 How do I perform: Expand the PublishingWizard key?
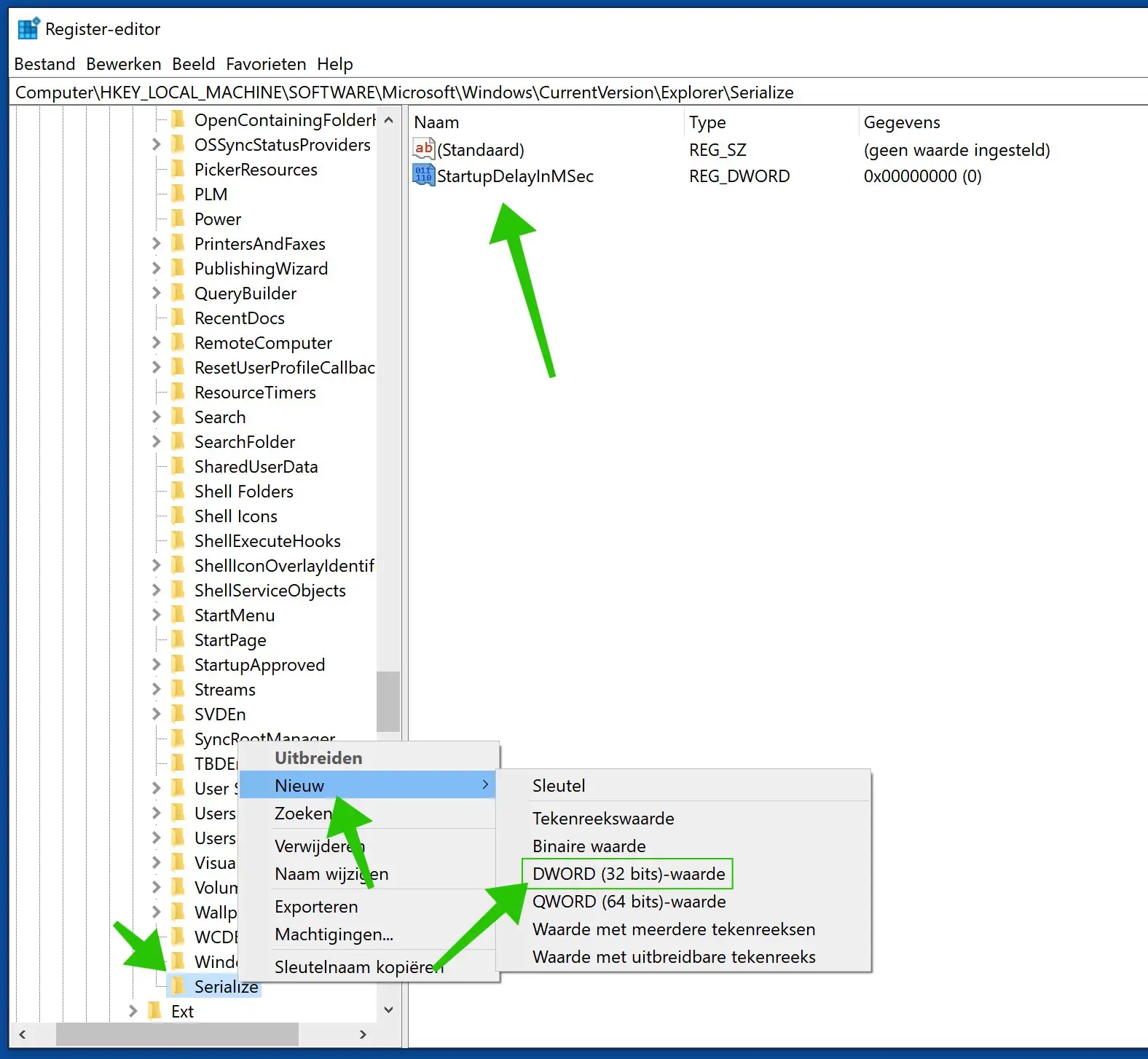tap(156, 268)
